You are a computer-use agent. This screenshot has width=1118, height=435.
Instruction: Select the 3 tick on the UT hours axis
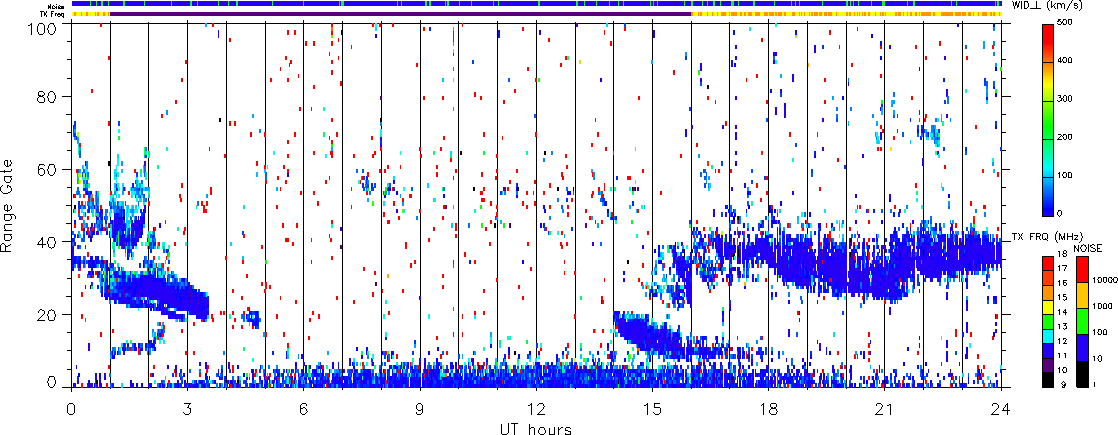click(x=187, y=408)
